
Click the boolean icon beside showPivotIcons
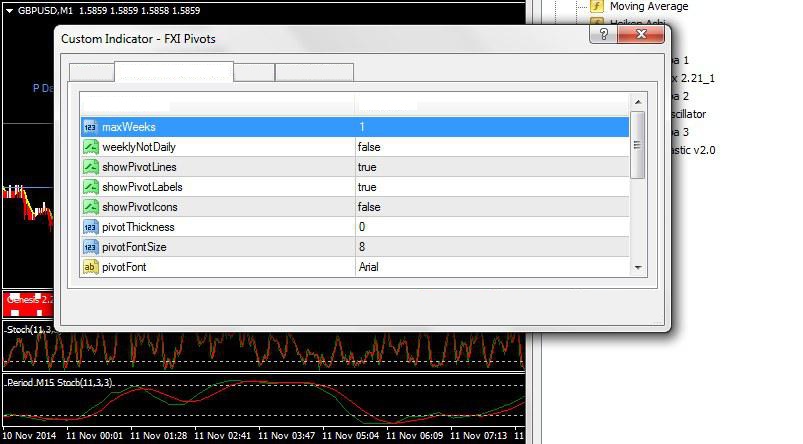pos(90,207)
